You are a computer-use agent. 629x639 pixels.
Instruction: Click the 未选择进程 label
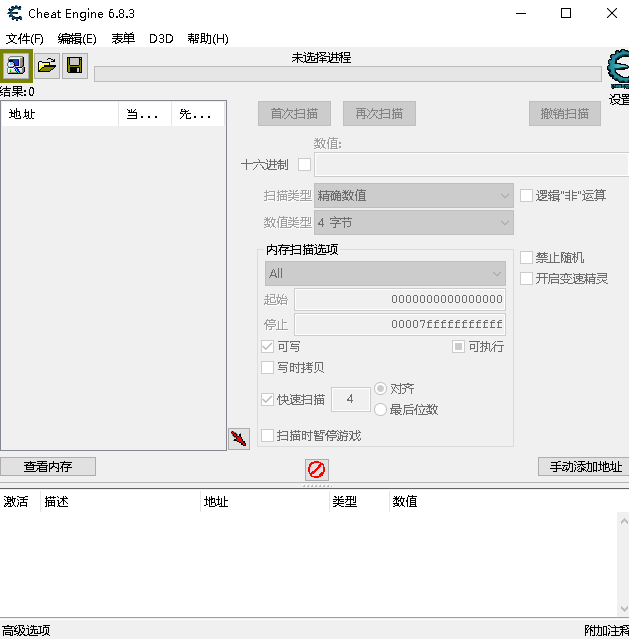pyautogui.click(x=321, y=58)
